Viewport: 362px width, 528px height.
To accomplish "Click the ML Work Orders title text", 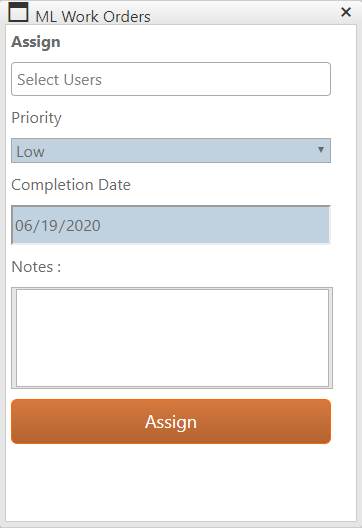I will (93, 16).
